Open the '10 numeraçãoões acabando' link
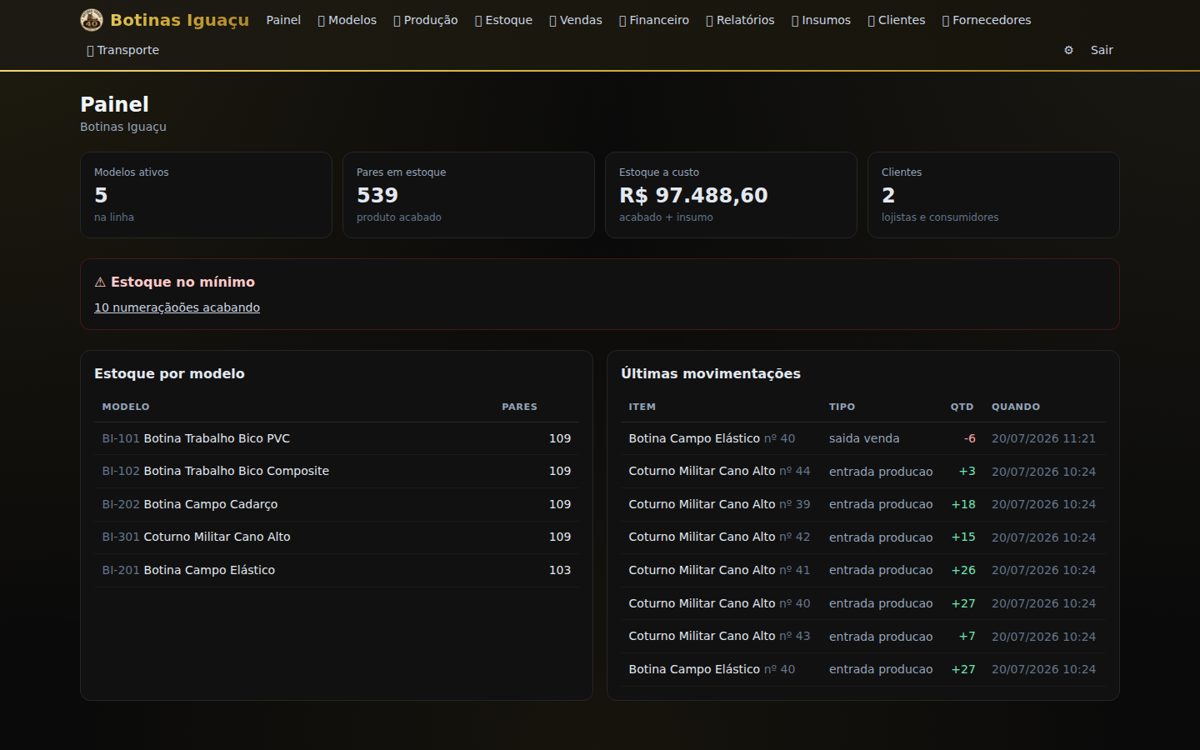The height and width of the screenshot is (750, 1200). 177,308
